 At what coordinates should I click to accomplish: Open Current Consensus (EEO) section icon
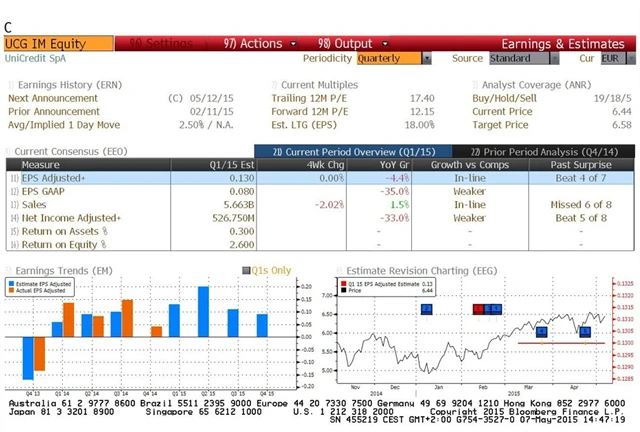[x=10, y=151]
